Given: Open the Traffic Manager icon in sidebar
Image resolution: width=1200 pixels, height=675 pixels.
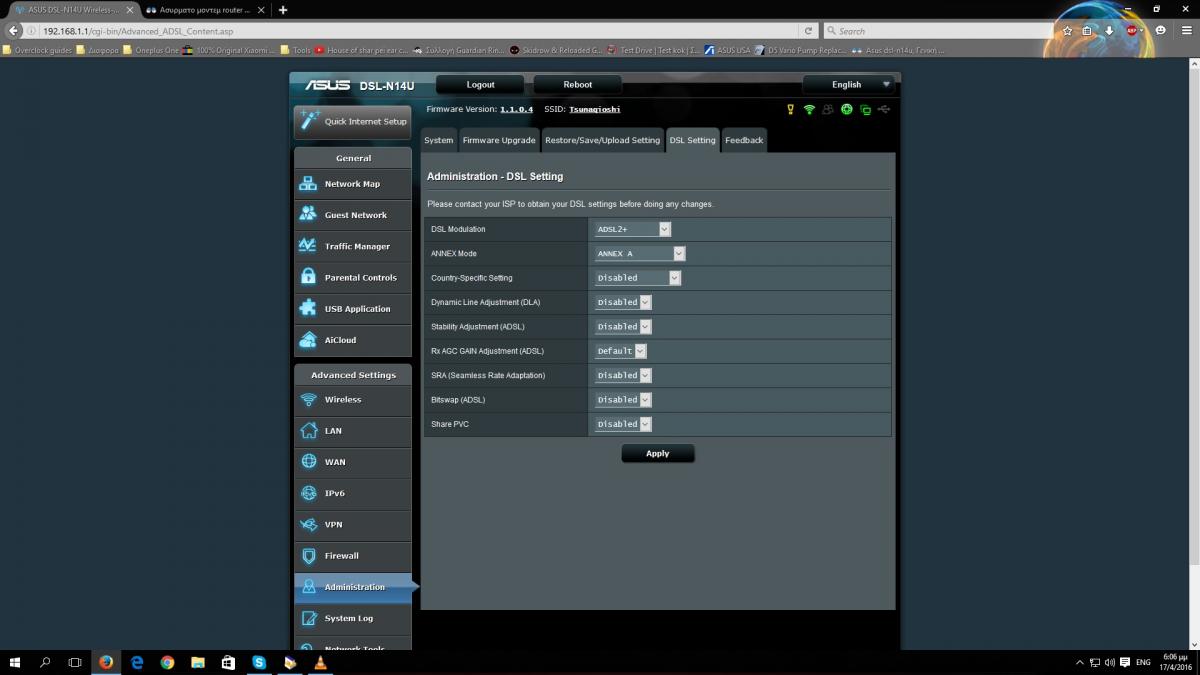Looking at the screenshot, I should click(308, 246).
